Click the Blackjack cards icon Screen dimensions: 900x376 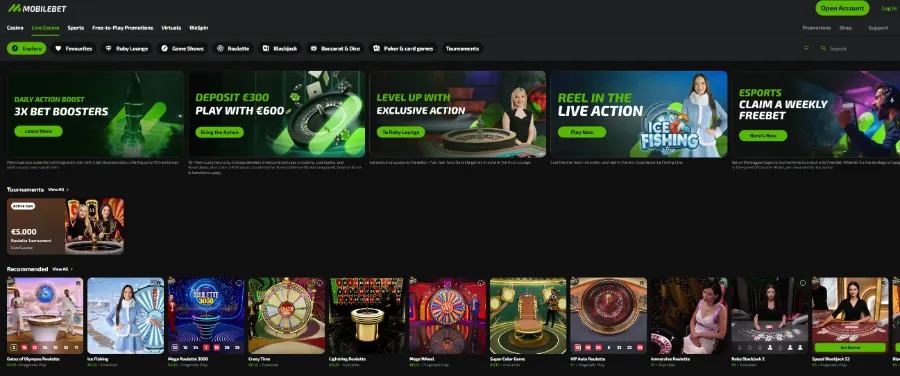[x=266, y=49]
